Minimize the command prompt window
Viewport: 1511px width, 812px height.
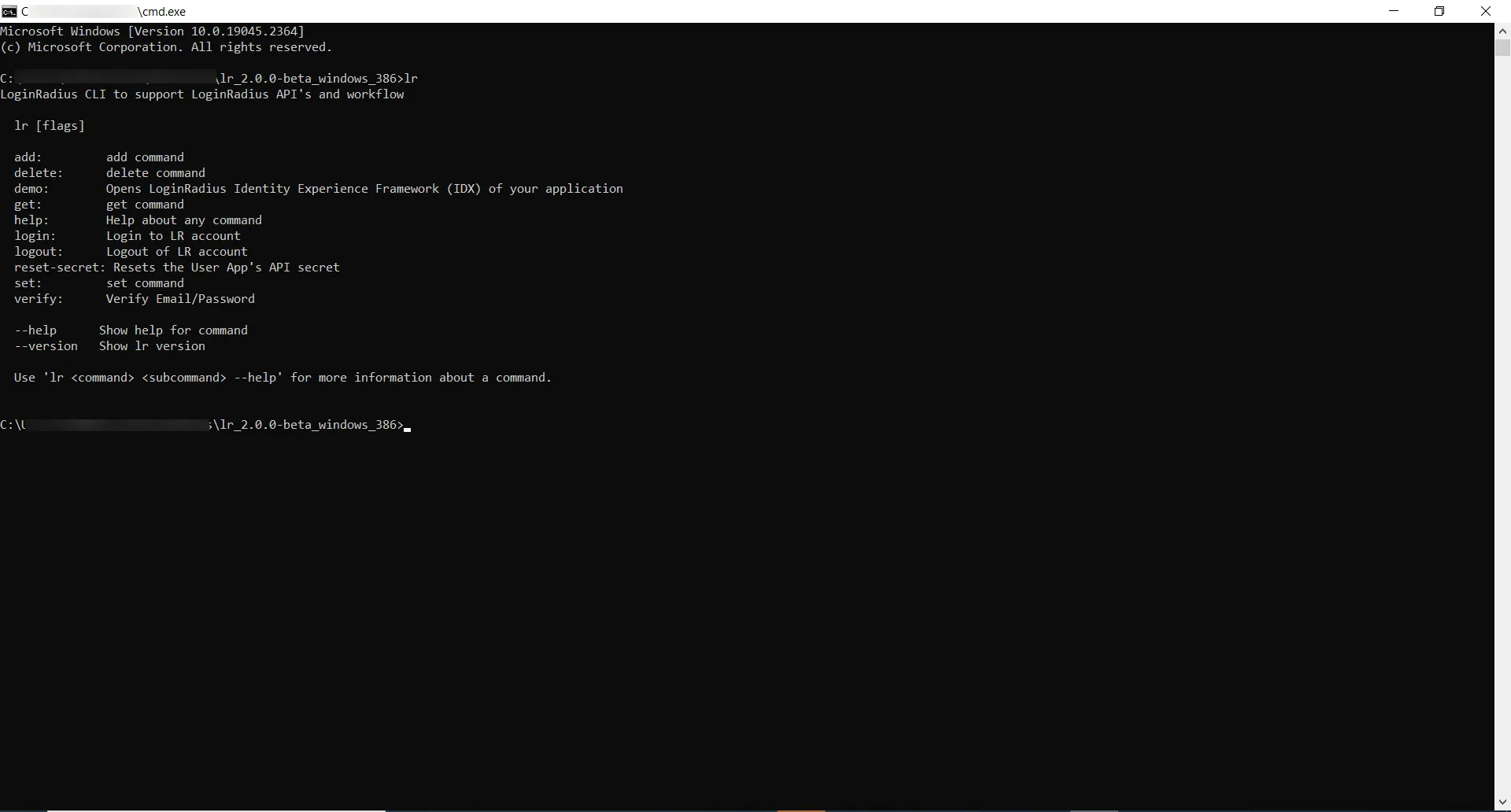pos(1394,11)
